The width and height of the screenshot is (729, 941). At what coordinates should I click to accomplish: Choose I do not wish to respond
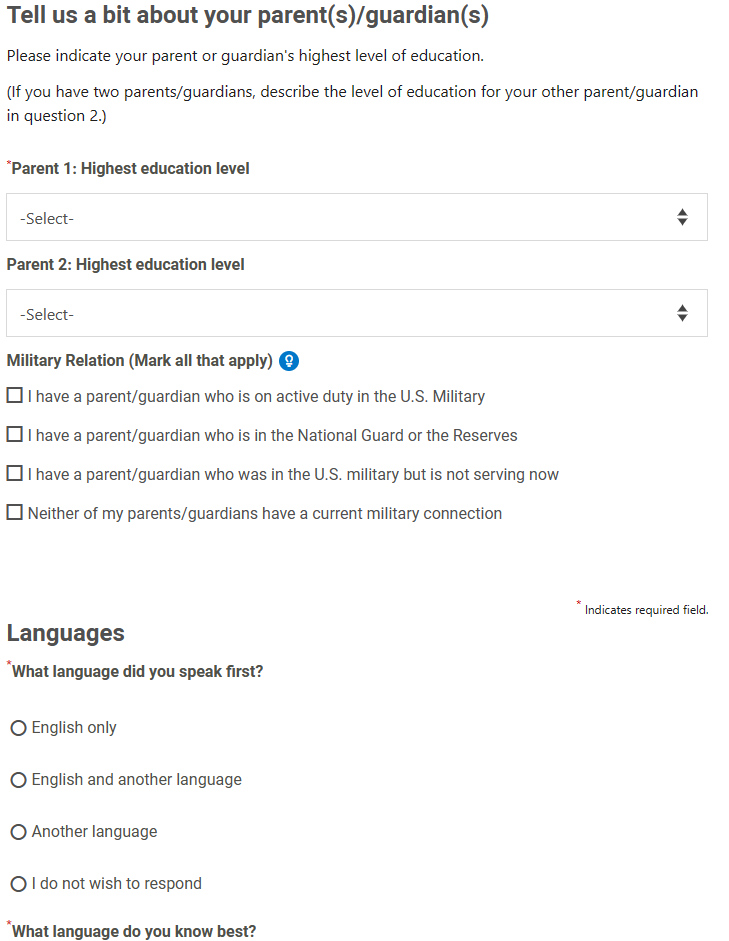[19, 884]
